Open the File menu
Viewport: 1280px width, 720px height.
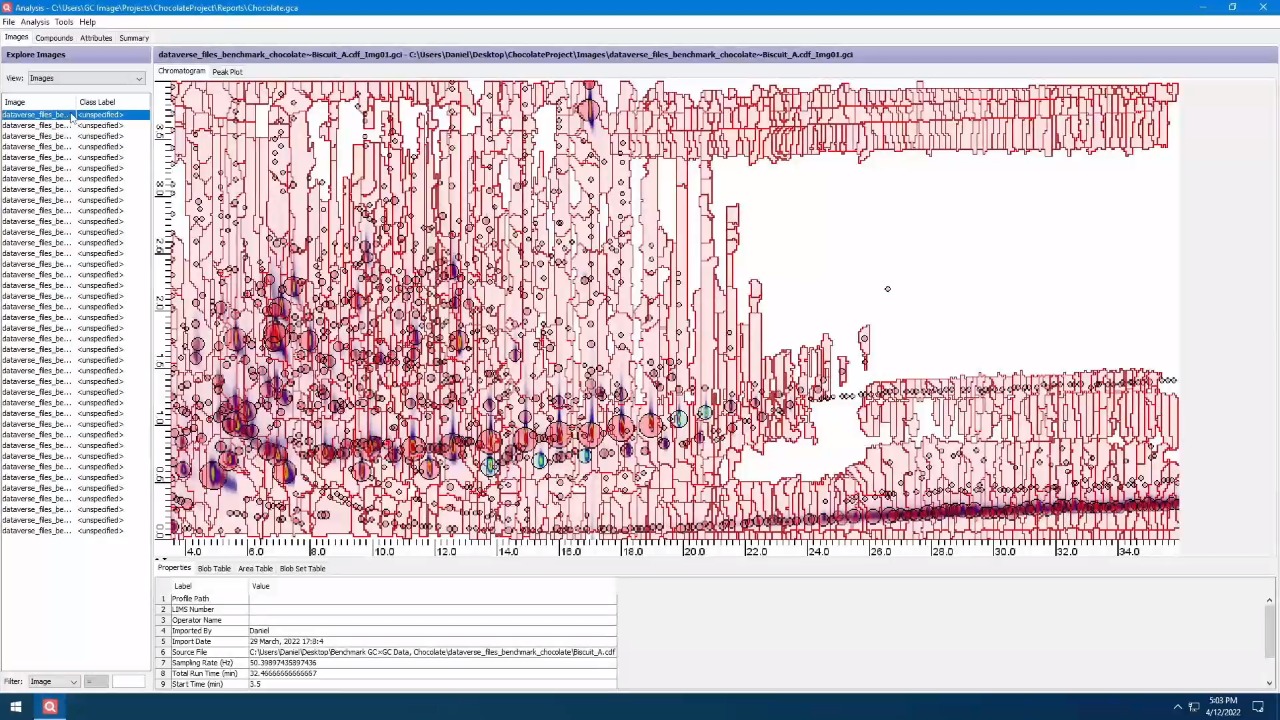[8, 22]
